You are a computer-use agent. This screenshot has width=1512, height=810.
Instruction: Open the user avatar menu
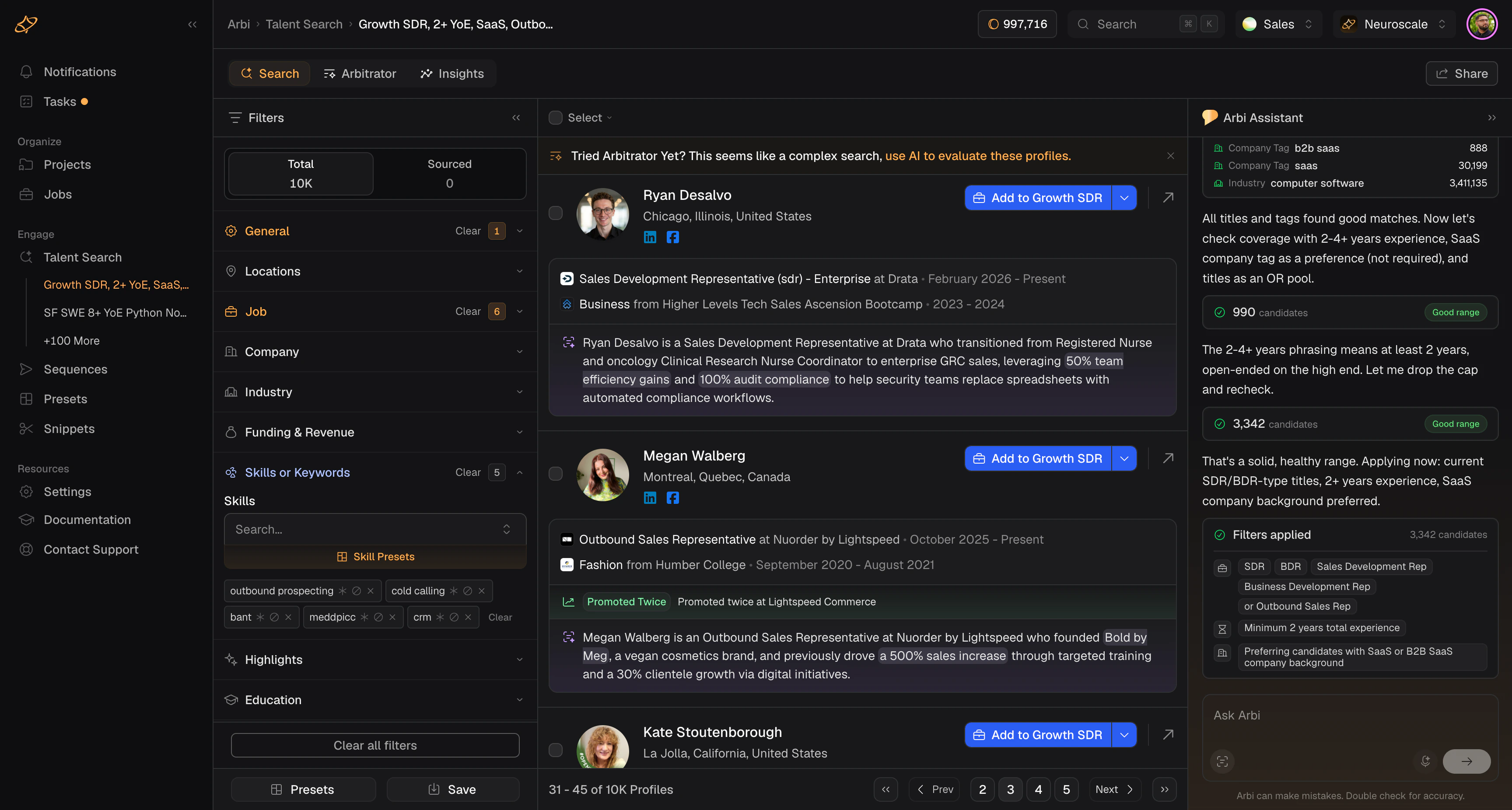coord(1481,24)
